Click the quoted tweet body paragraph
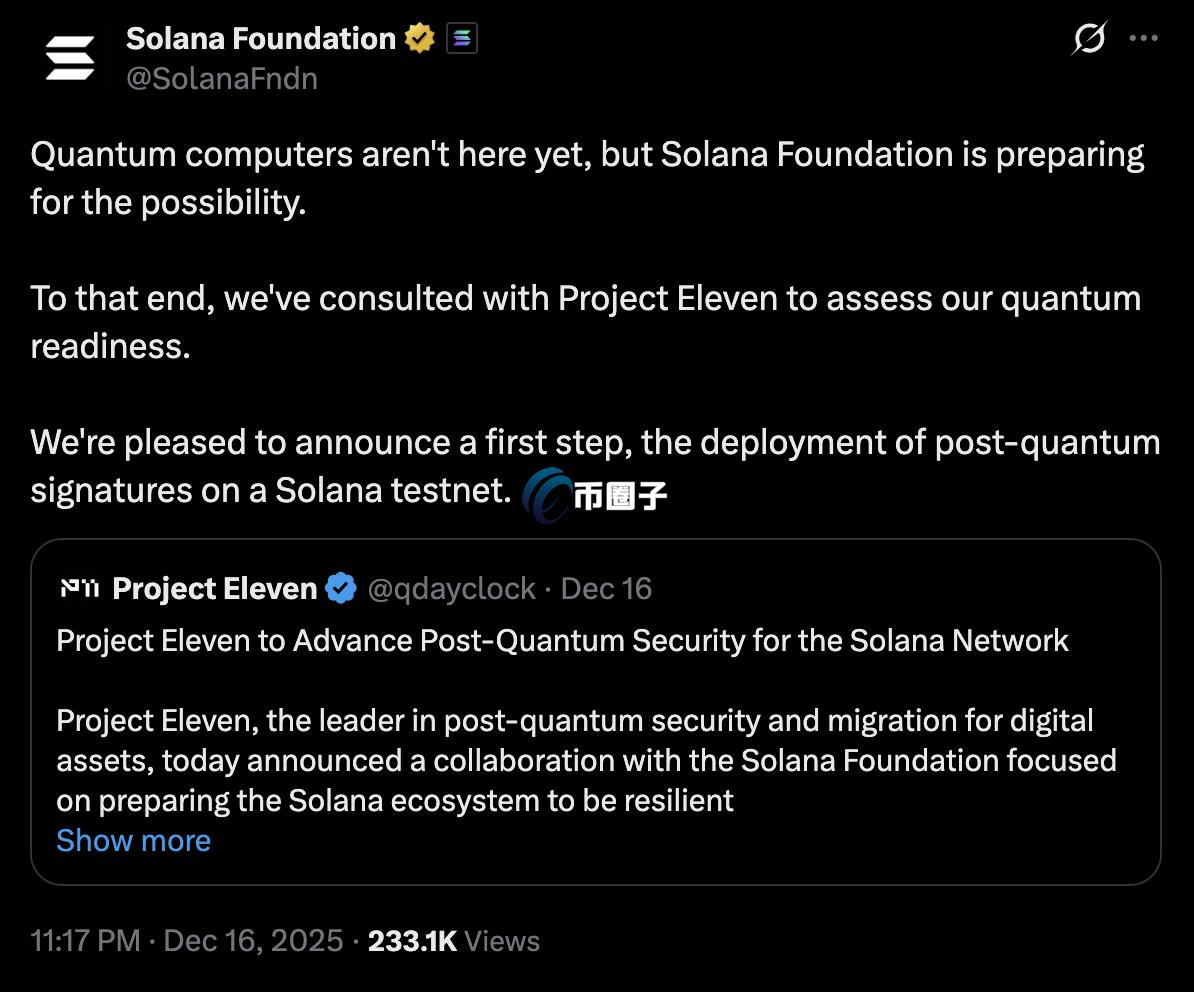1194x992 pixels. point(585,760)
